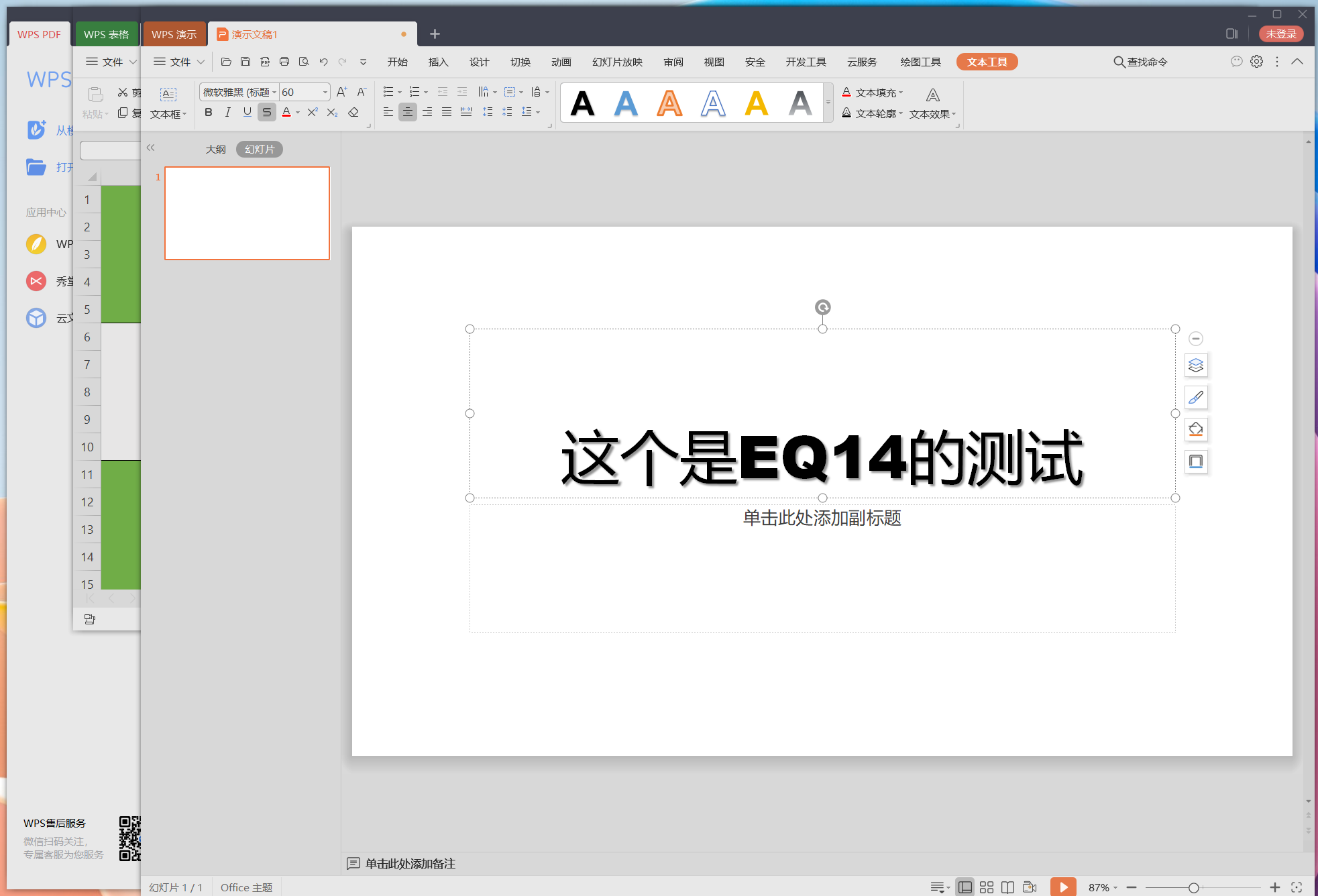Screen dimensions: 1318x896
Task: Select the orange outlined A text style
Action: 669,103
